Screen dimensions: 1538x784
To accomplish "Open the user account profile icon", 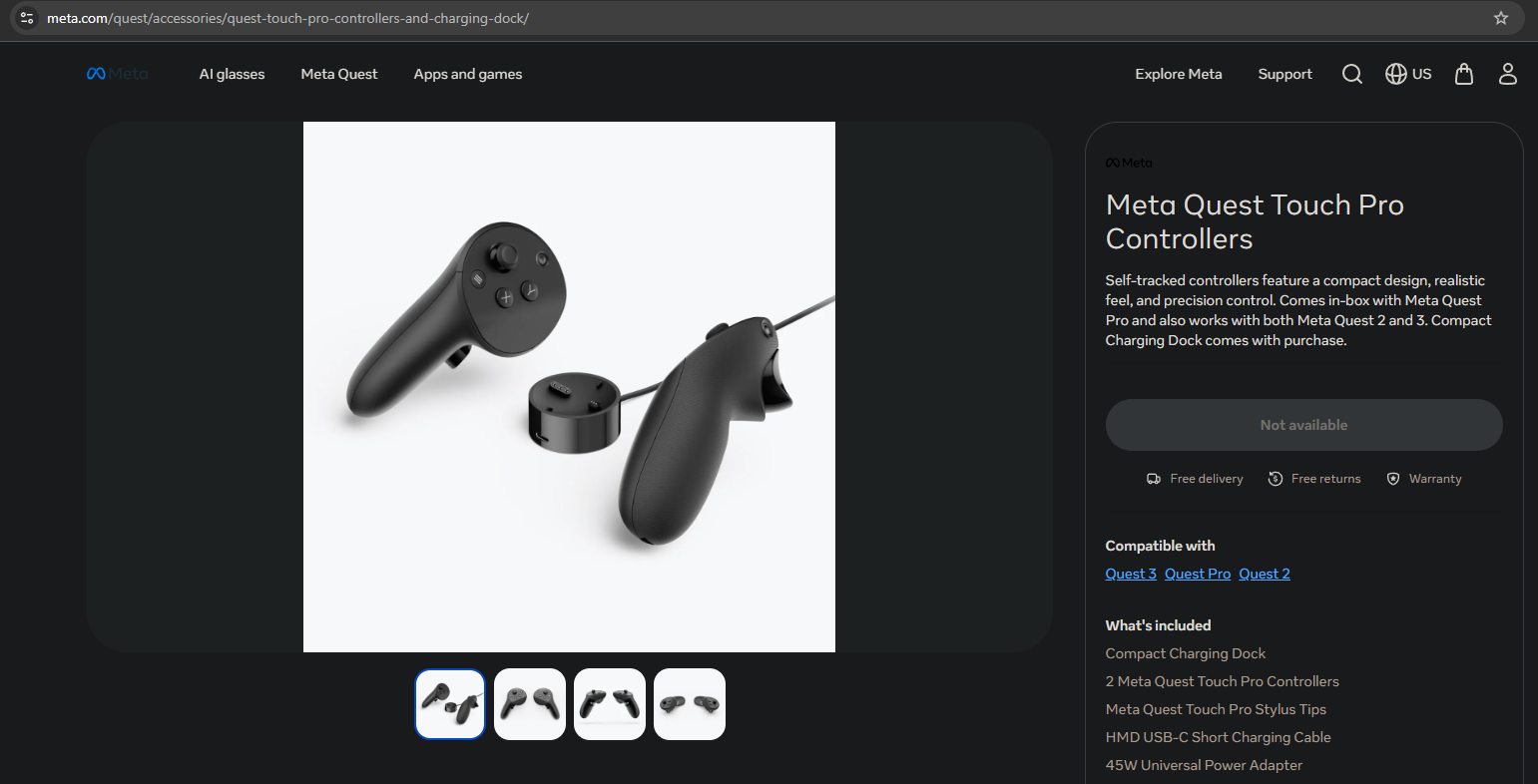I will coord(1508,74).
